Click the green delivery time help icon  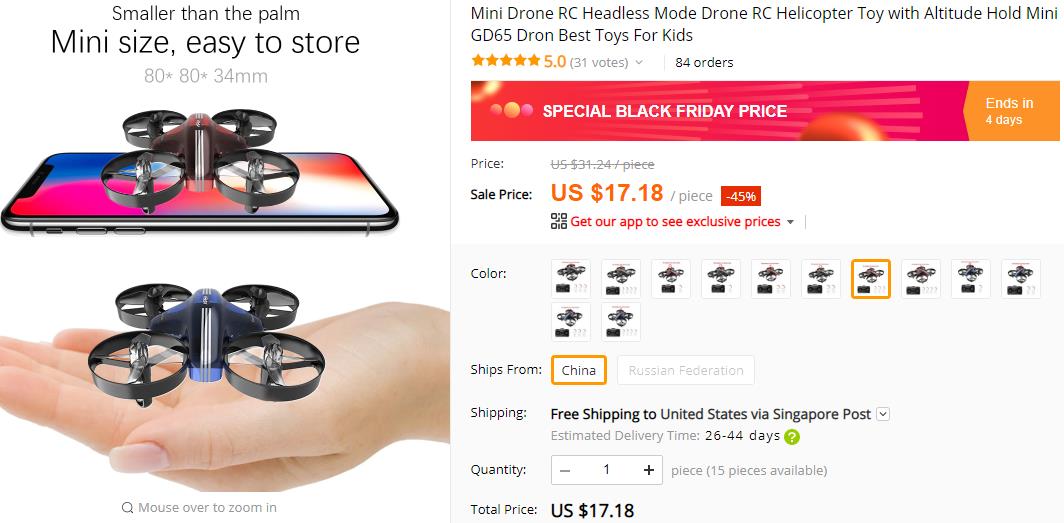pyautogui.click(x=791, y=437)
